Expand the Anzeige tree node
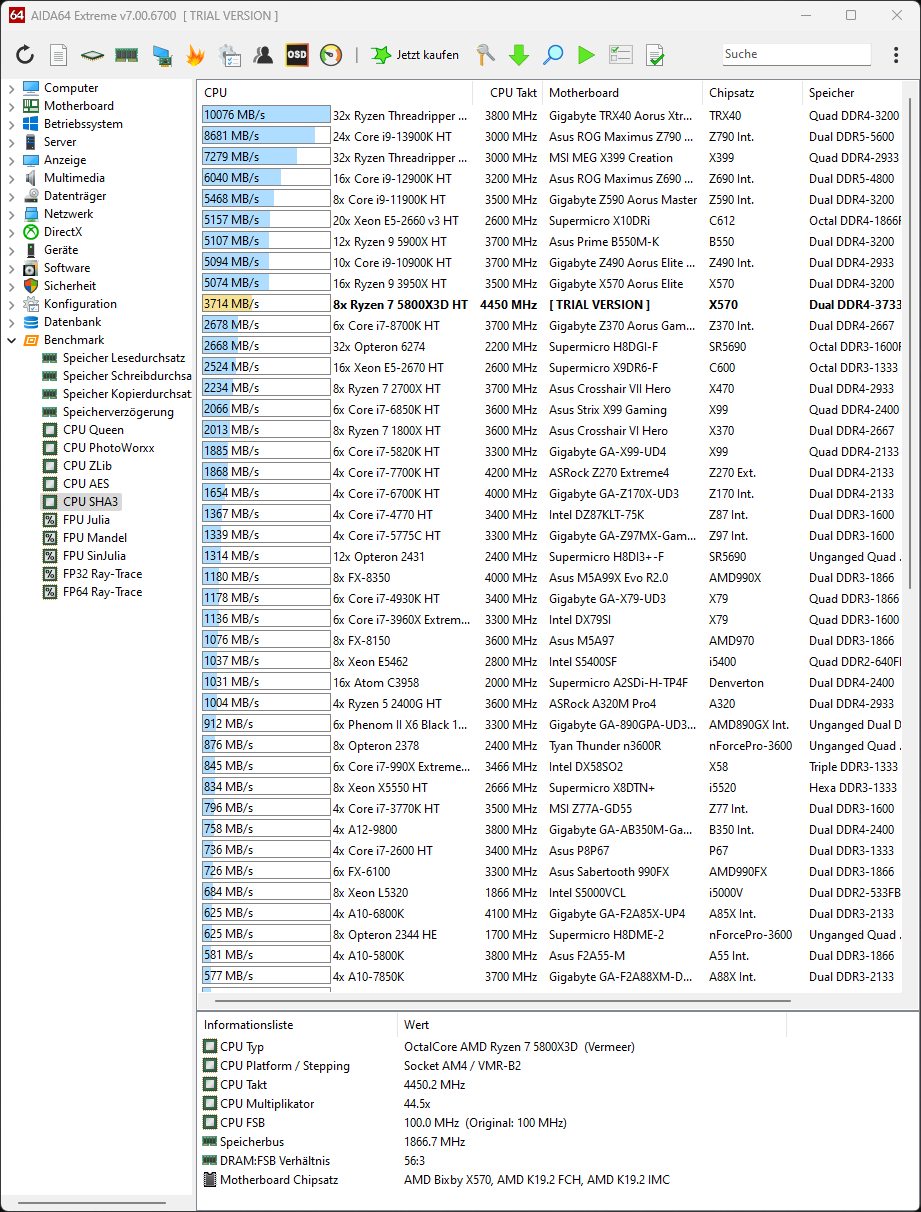 tap(12, 160)
